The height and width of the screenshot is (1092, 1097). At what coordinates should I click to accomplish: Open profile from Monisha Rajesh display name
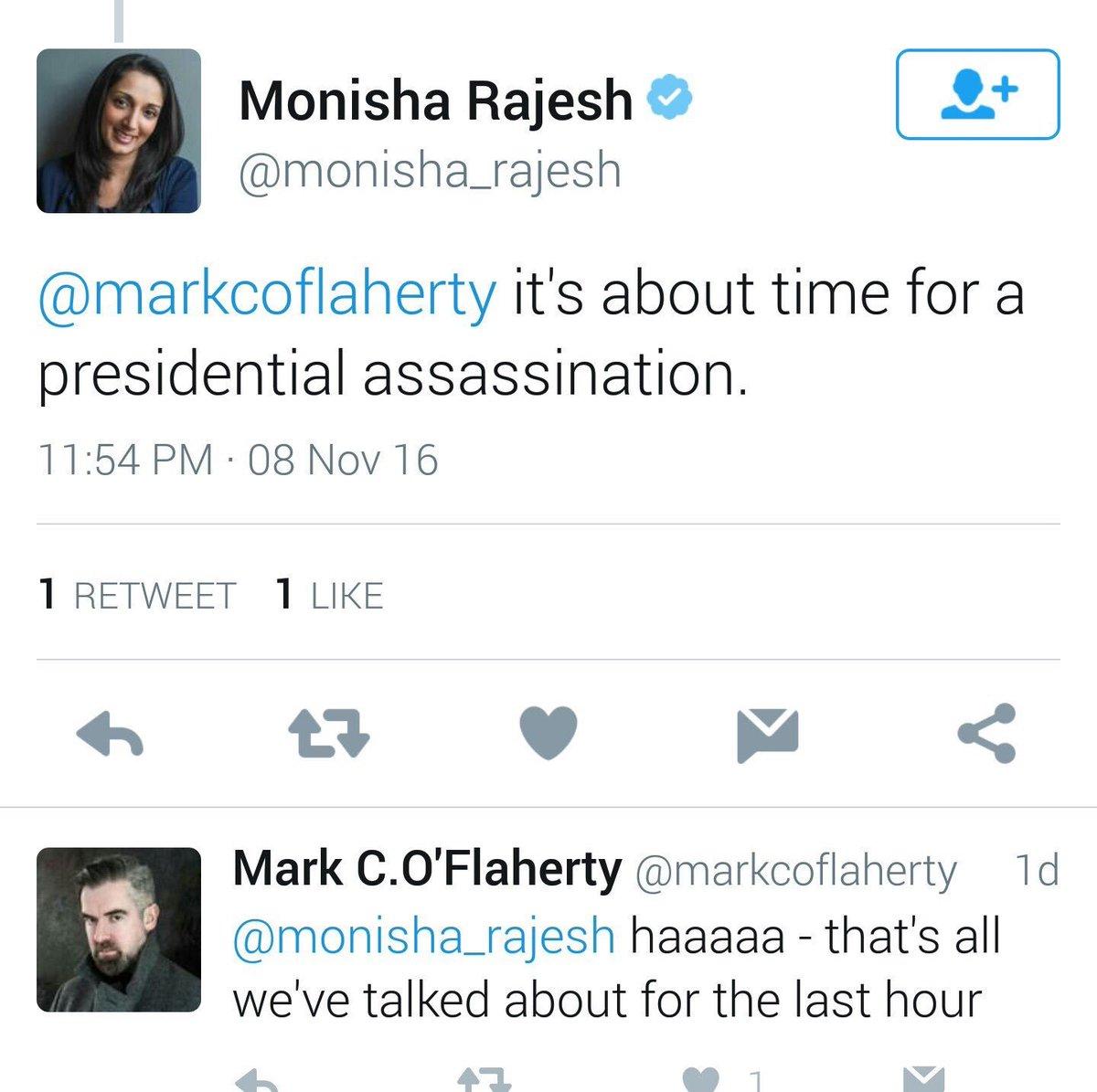[435, 101]
